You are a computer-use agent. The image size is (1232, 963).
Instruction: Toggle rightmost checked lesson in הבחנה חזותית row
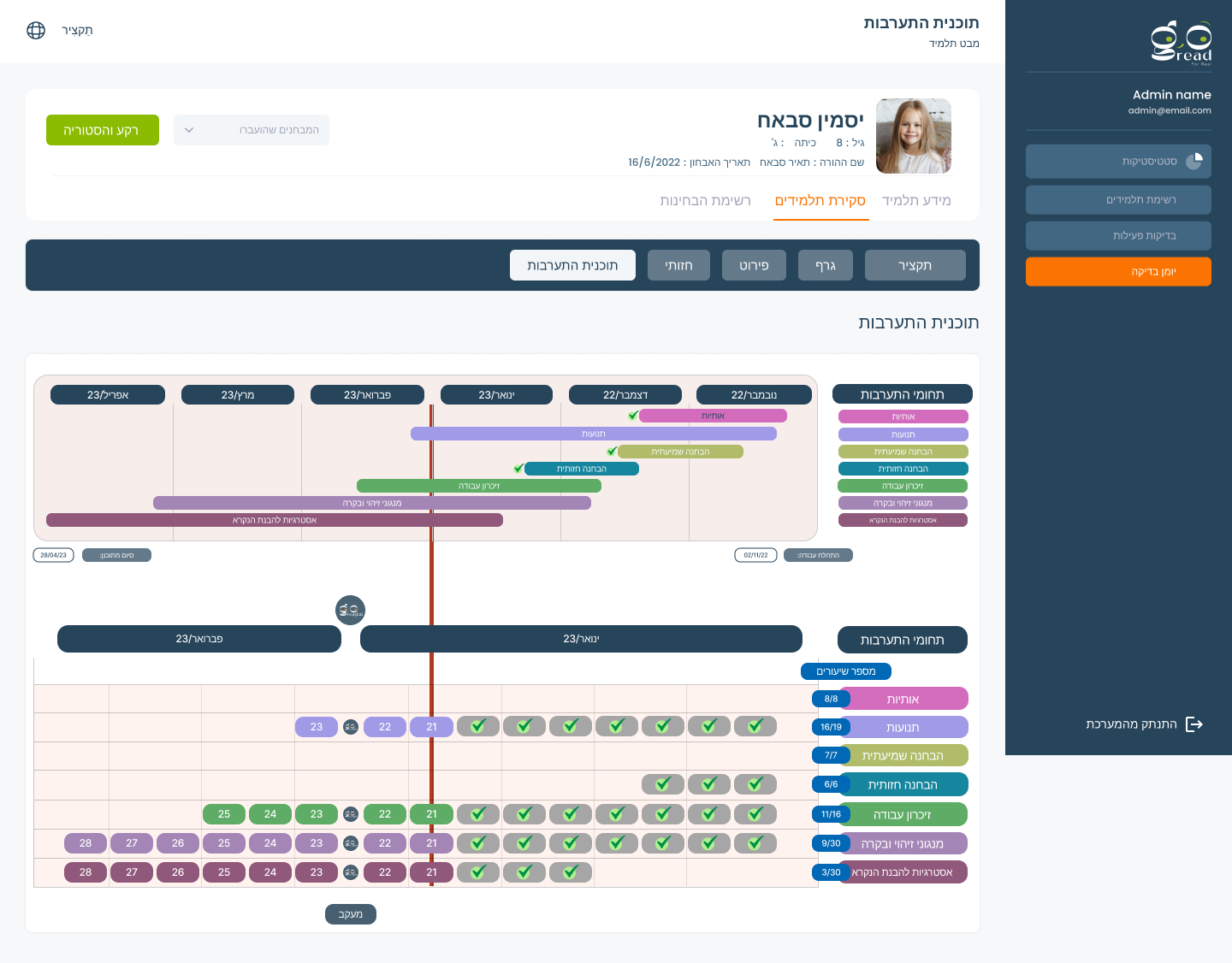[755, 784]
